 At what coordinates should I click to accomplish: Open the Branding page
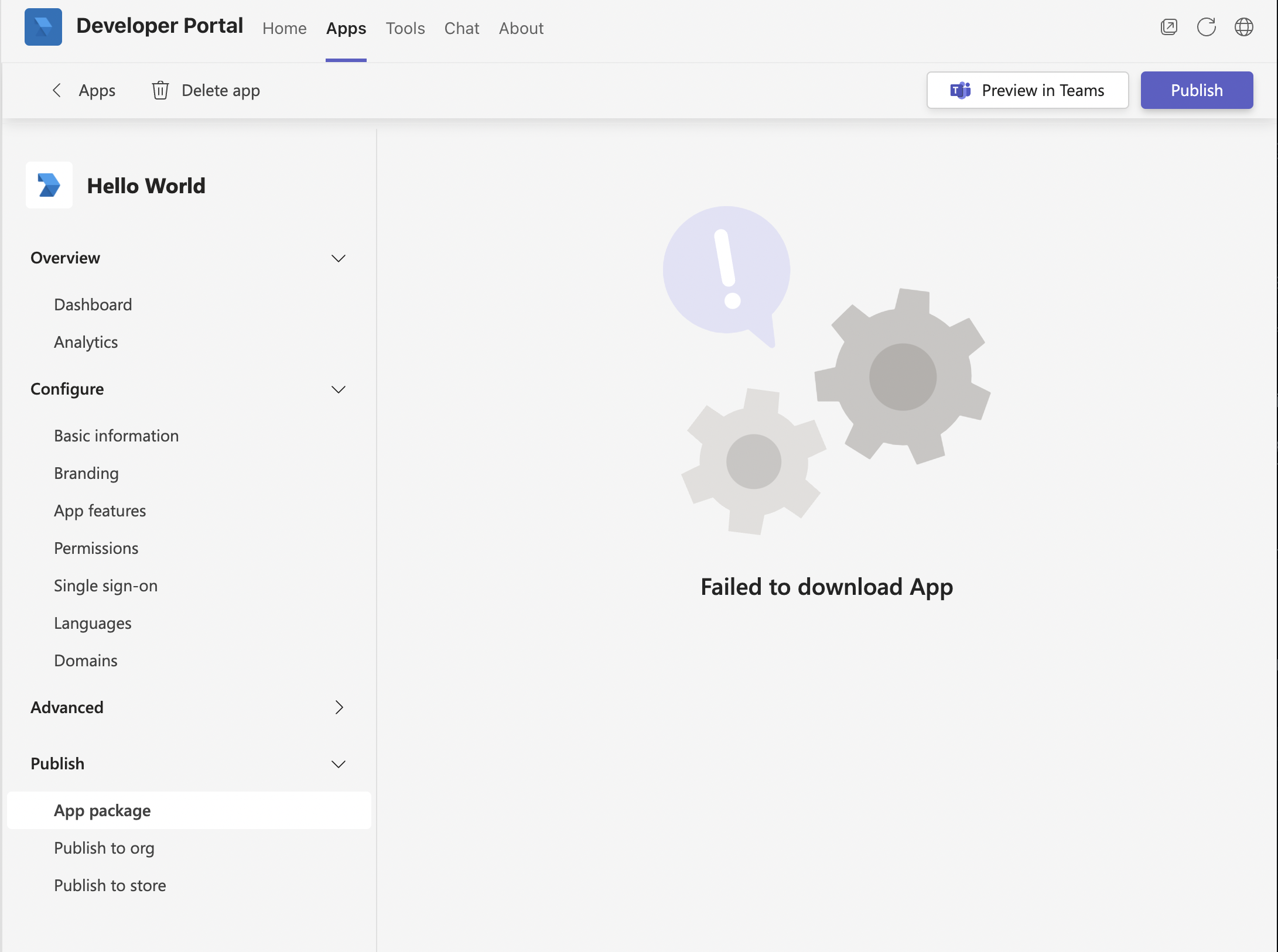tap(86, 473)
